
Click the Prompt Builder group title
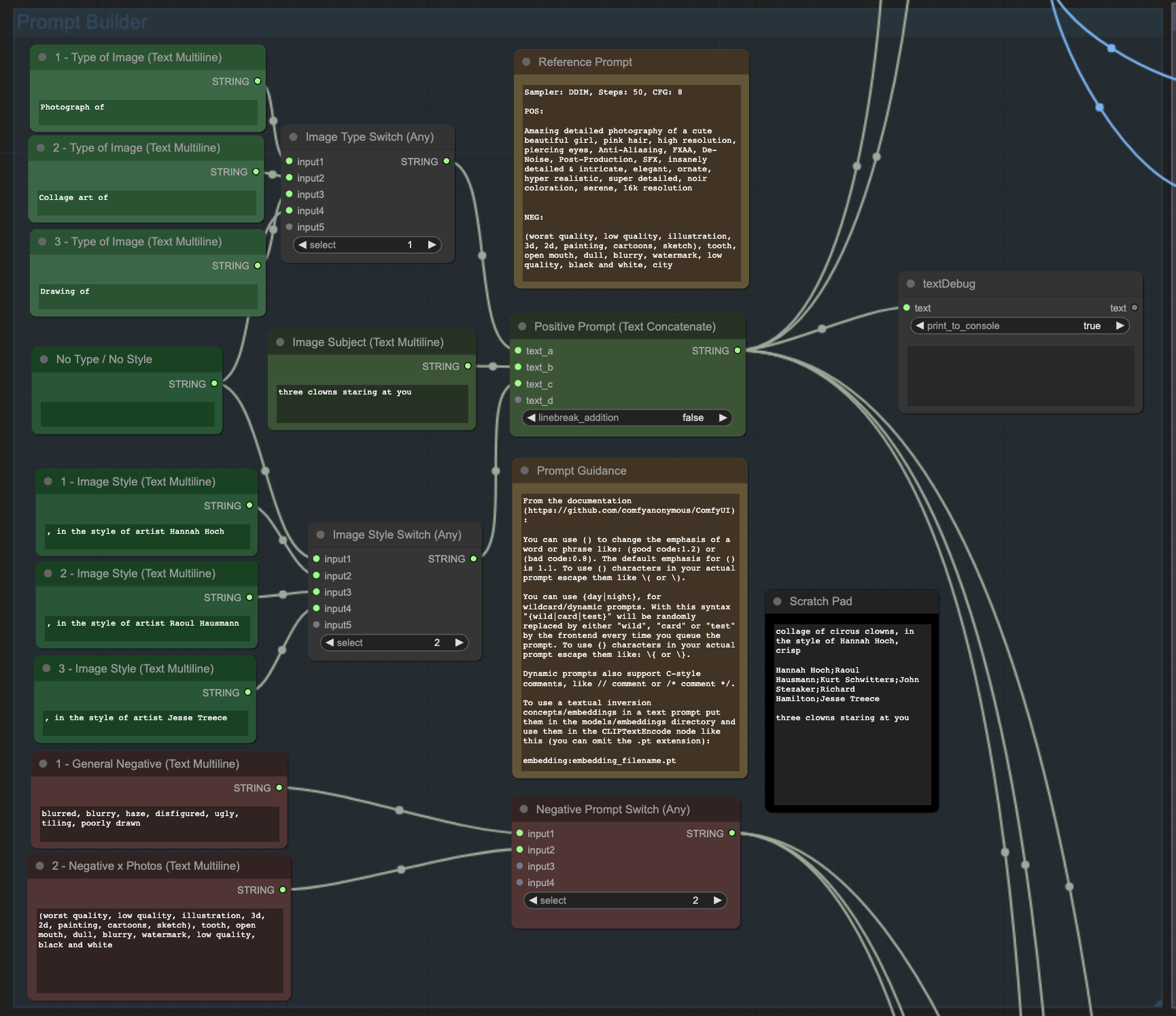(x=82, y=22)
